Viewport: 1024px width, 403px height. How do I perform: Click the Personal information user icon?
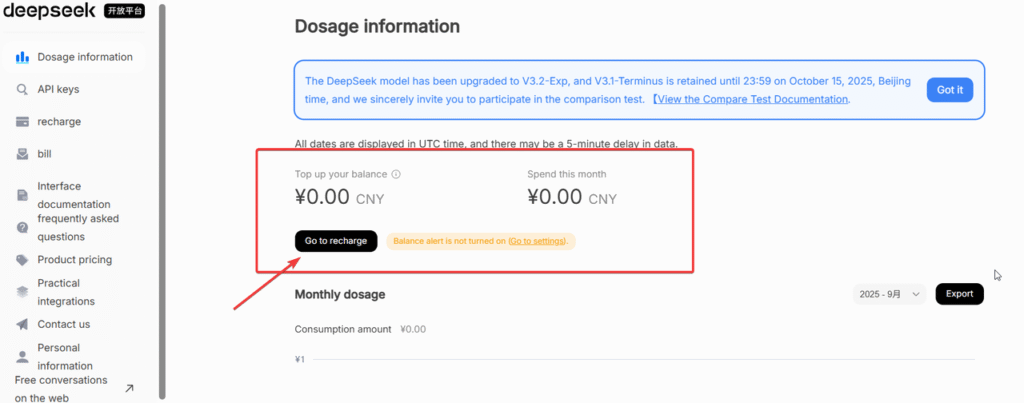(x=22, y=356)
